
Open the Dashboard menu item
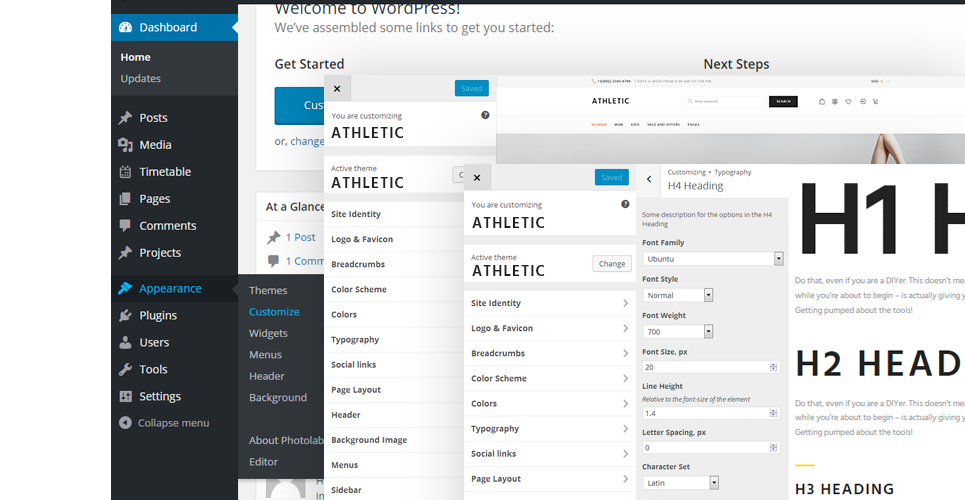point(174,27)
